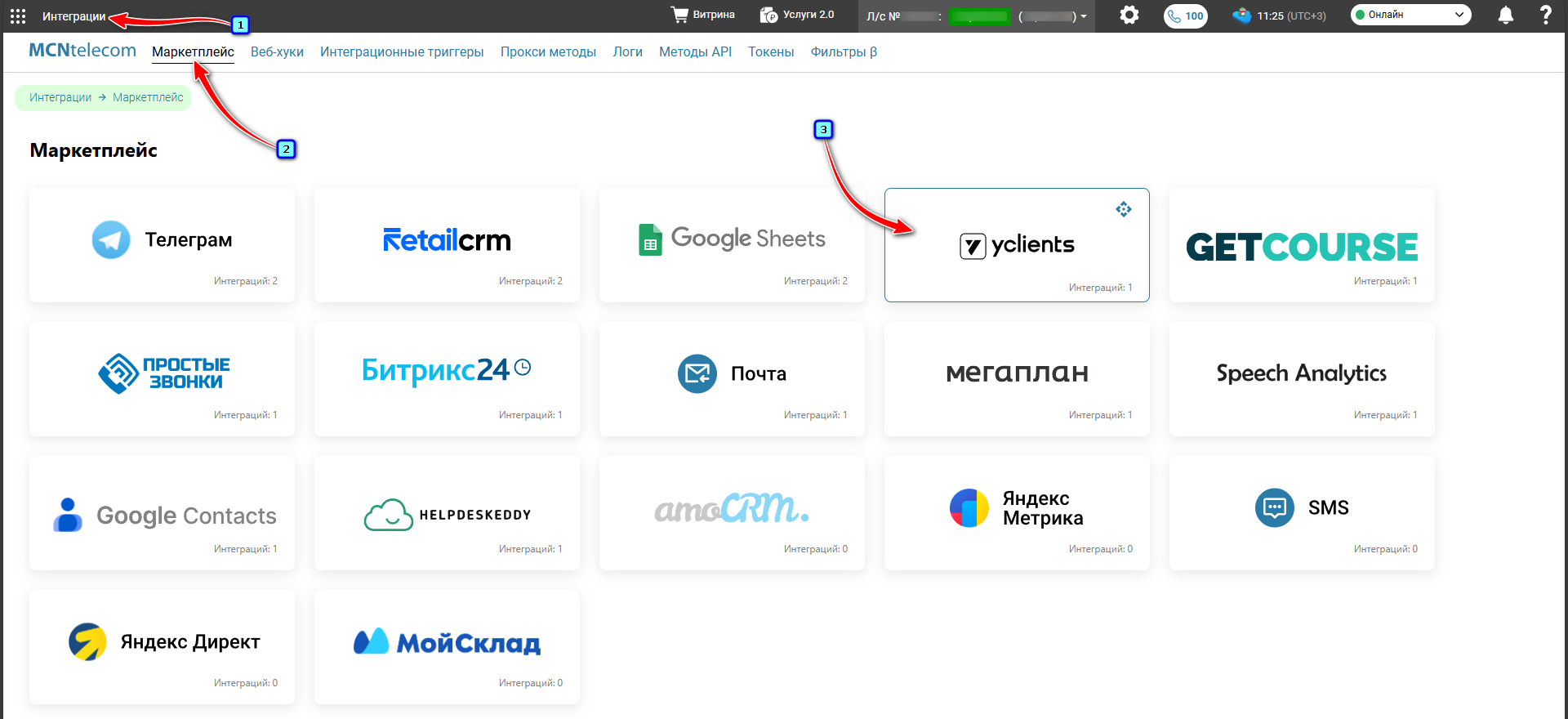This screenshot has width=1568, height=719.
Task: Switch to the Веб-хуки tab
Action: tap(277, 52)
